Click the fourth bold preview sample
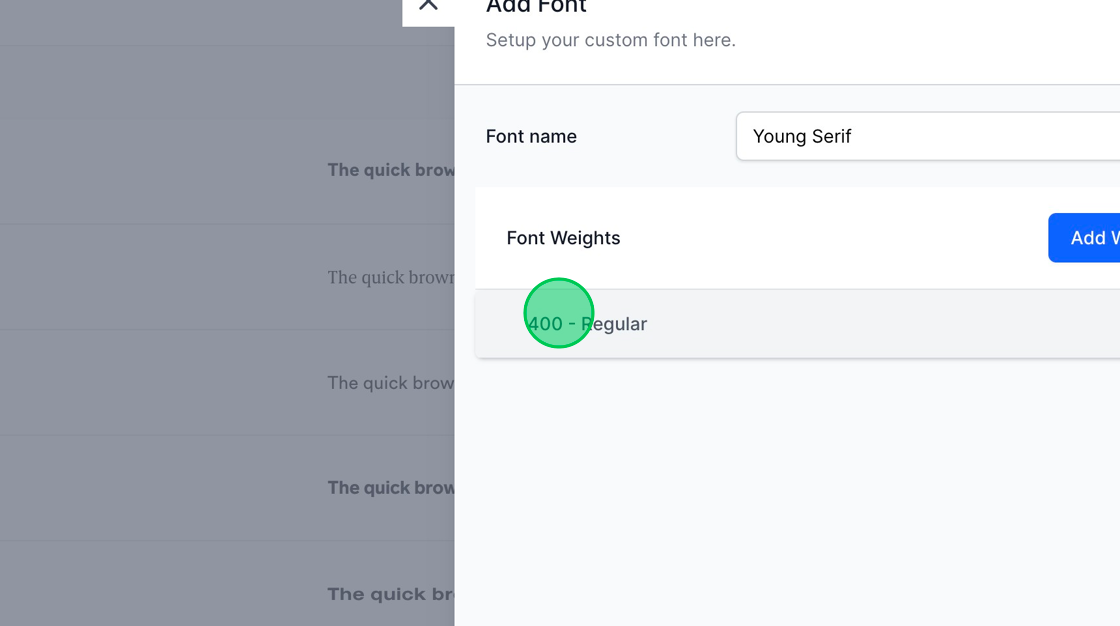 click(x=390, y=487)
